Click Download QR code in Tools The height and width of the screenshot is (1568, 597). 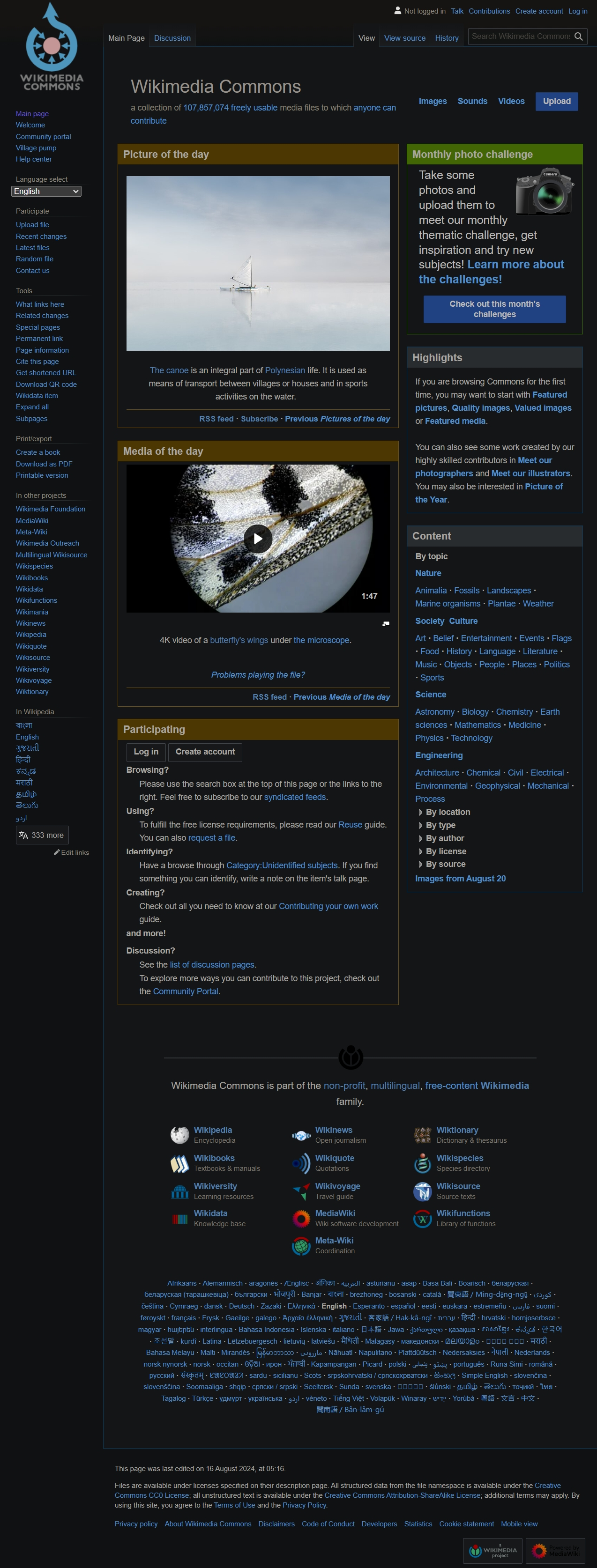click(46, 384)
